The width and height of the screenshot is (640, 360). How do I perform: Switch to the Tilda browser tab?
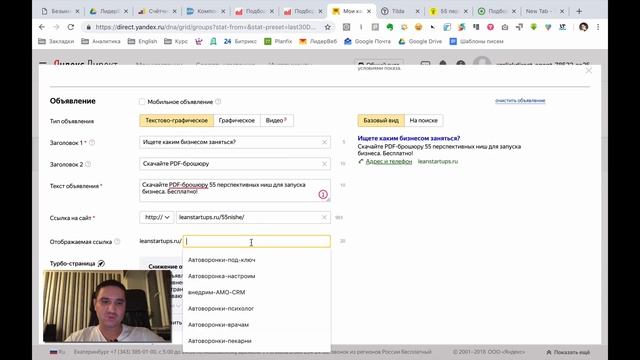click(x=399, y=11)
